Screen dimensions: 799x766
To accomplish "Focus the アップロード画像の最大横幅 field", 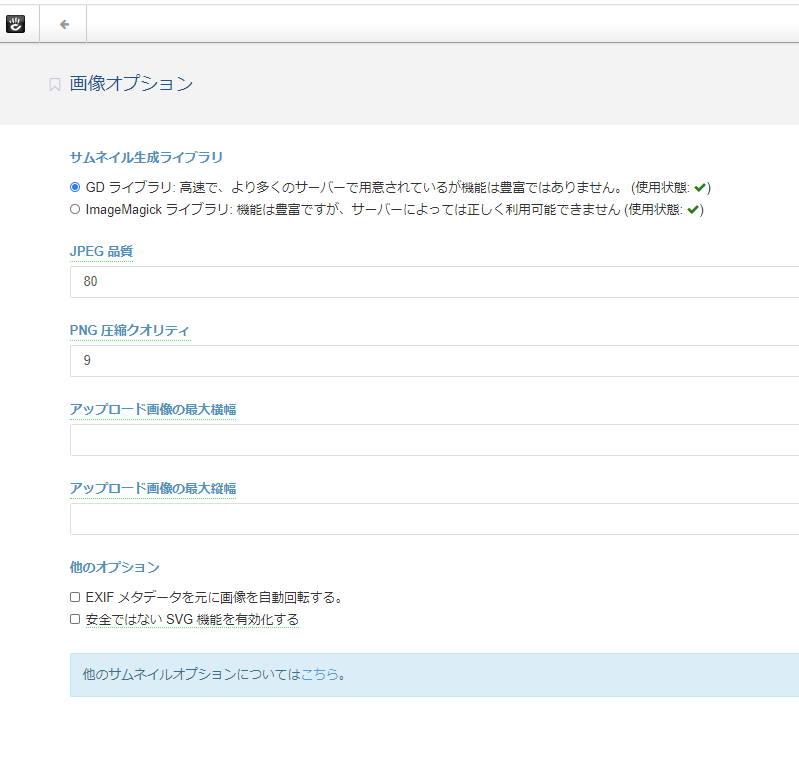I will (434, 439).
